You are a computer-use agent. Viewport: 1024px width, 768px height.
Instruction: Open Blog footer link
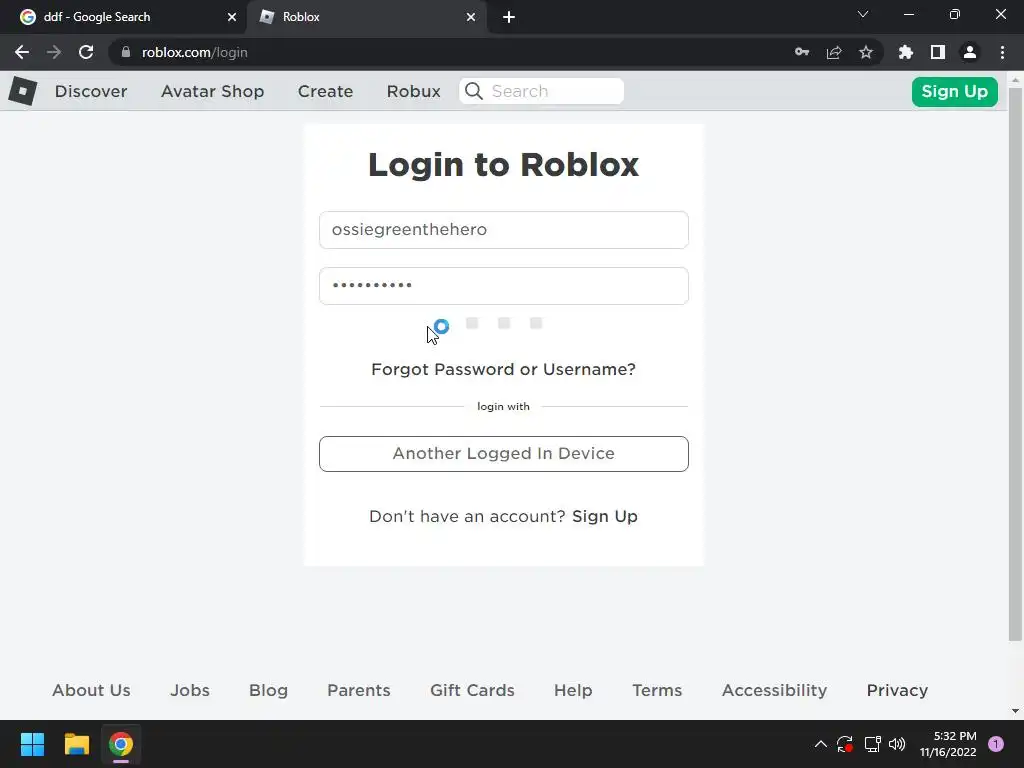268,690
